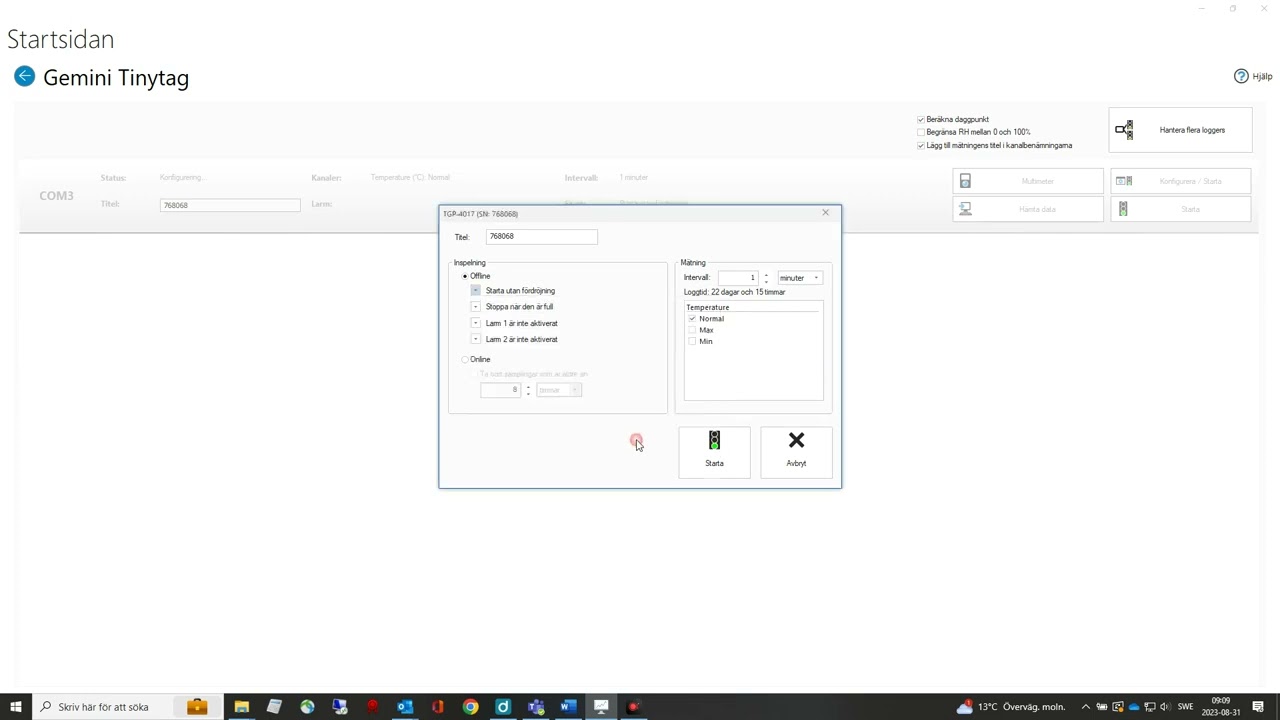Enable the Min temperature checkbox
Screen dimensions: 1280x720
(x=692, y=341)
